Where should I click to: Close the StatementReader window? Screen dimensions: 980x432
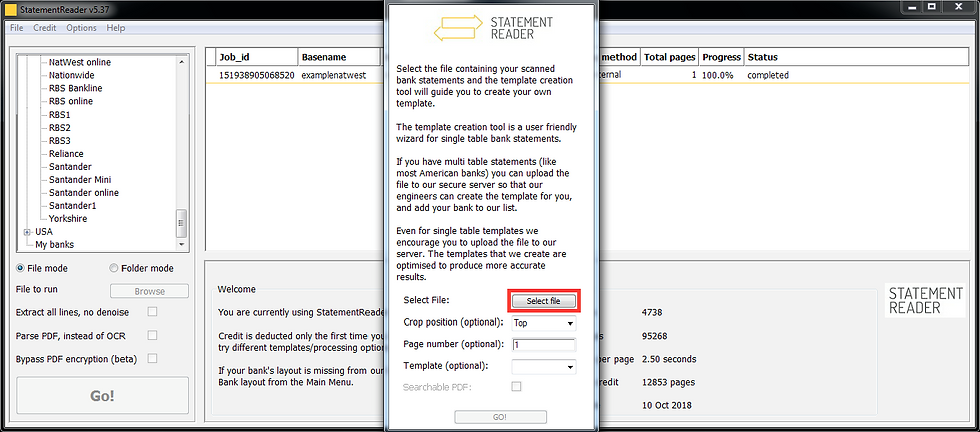957,7
